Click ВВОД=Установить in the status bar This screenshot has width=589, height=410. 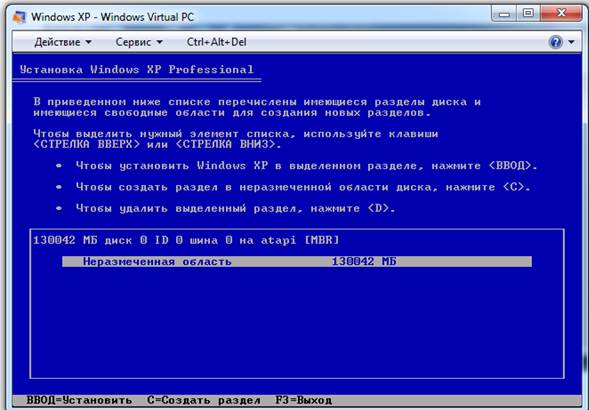click(79, 400)
